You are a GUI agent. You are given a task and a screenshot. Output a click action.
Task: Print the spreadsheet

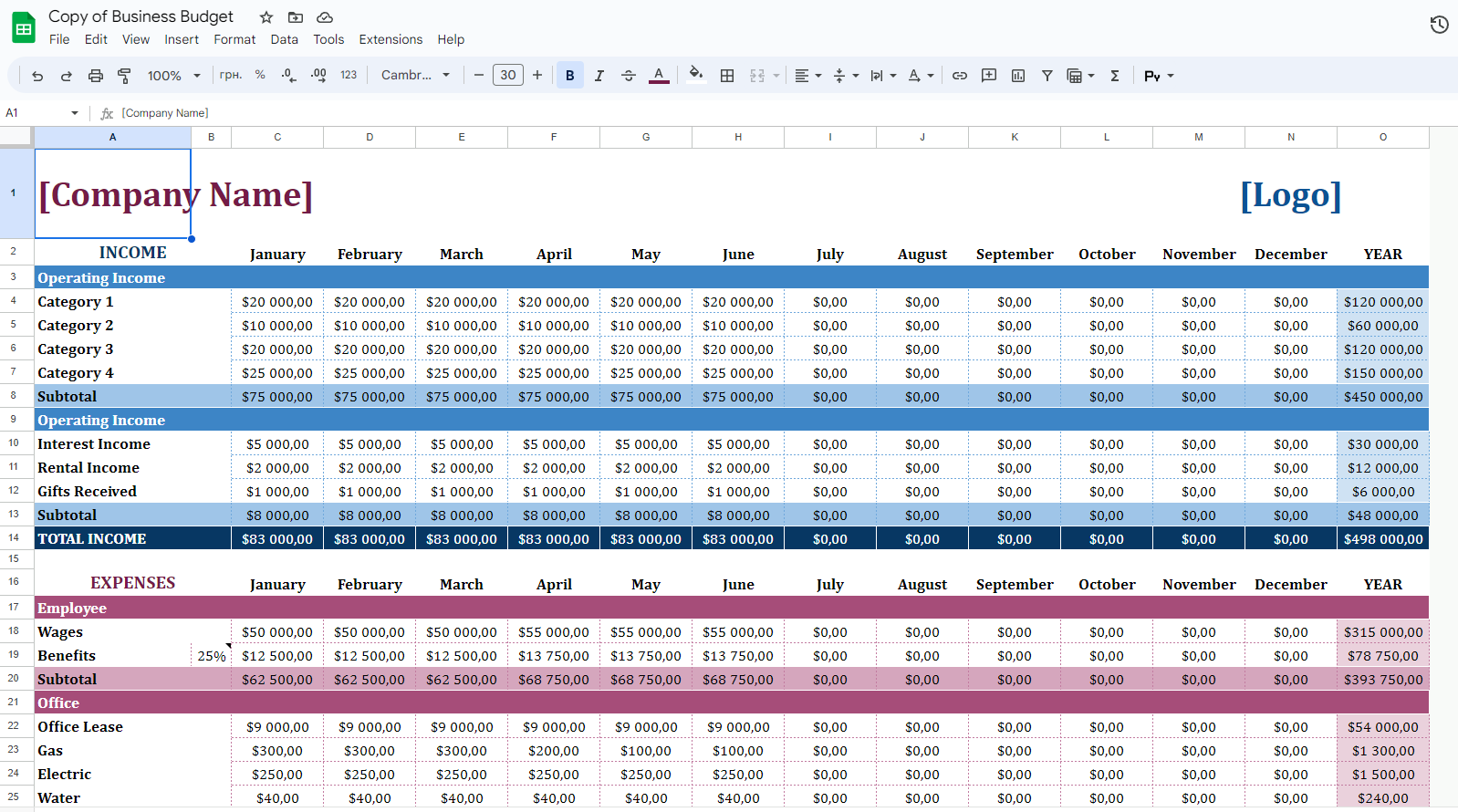[95, 76]
